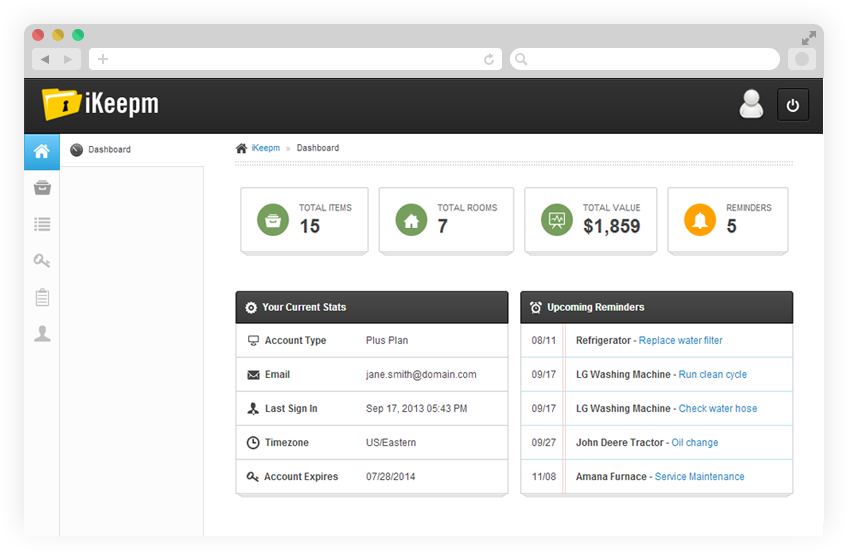
Task: Click the Dashboard gauge icon in submenu
Action: [x=77, y=150]
